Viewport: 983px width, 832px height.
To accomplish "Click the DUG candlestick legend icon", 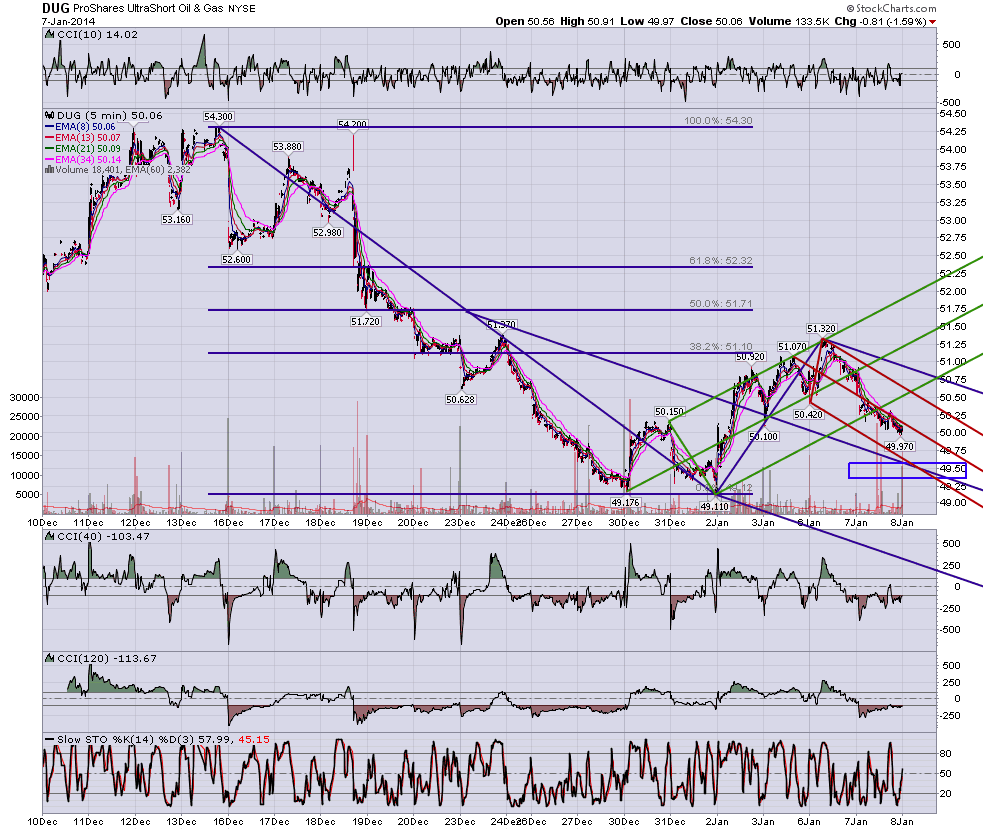I will tap(50, 115).
